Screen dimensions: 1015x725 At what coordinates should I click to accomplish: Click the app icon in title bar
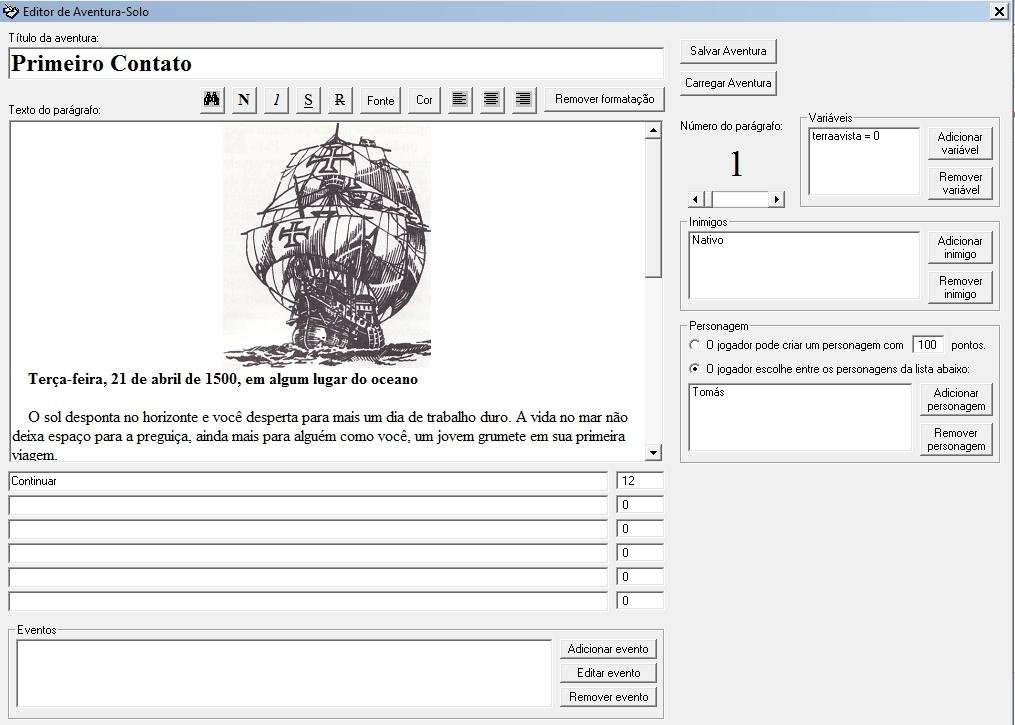coord(10,11)
